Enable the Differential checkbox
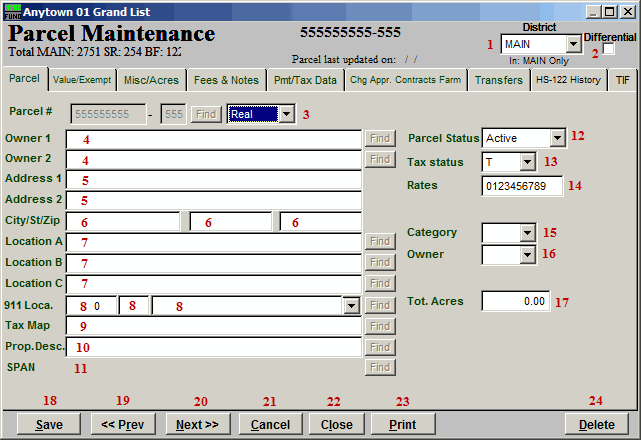641x440 pixels. tap(608, 50)
